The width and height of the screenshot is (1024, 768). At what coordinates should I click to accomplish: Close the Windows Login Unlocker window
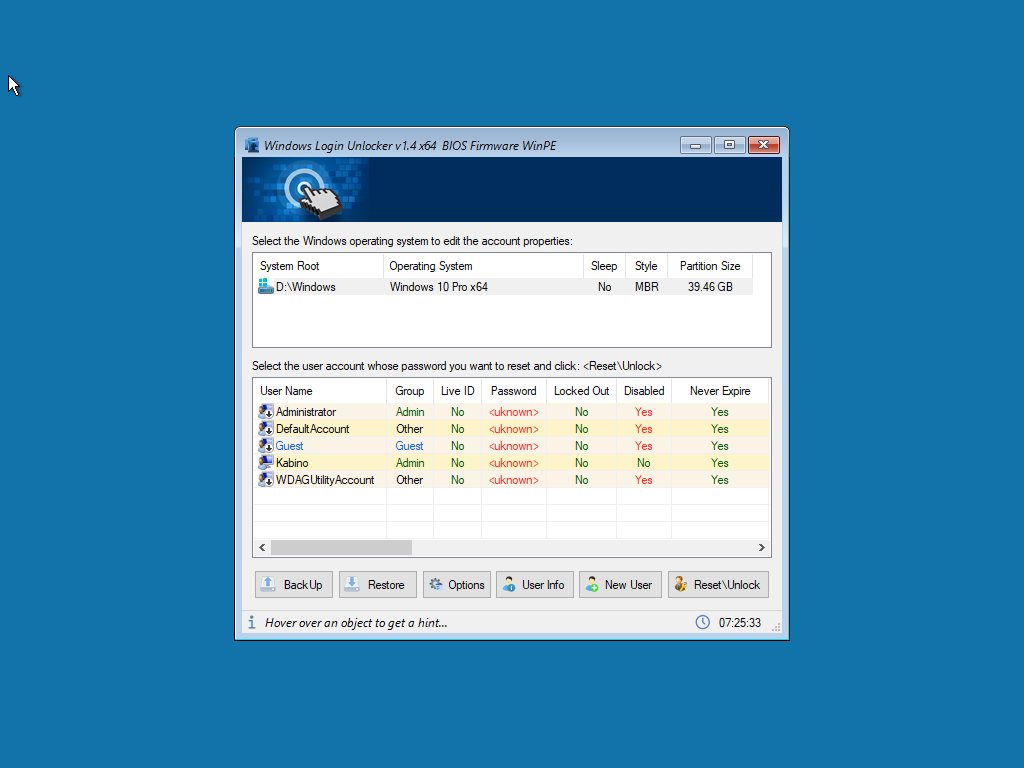(x=763, y=145)
